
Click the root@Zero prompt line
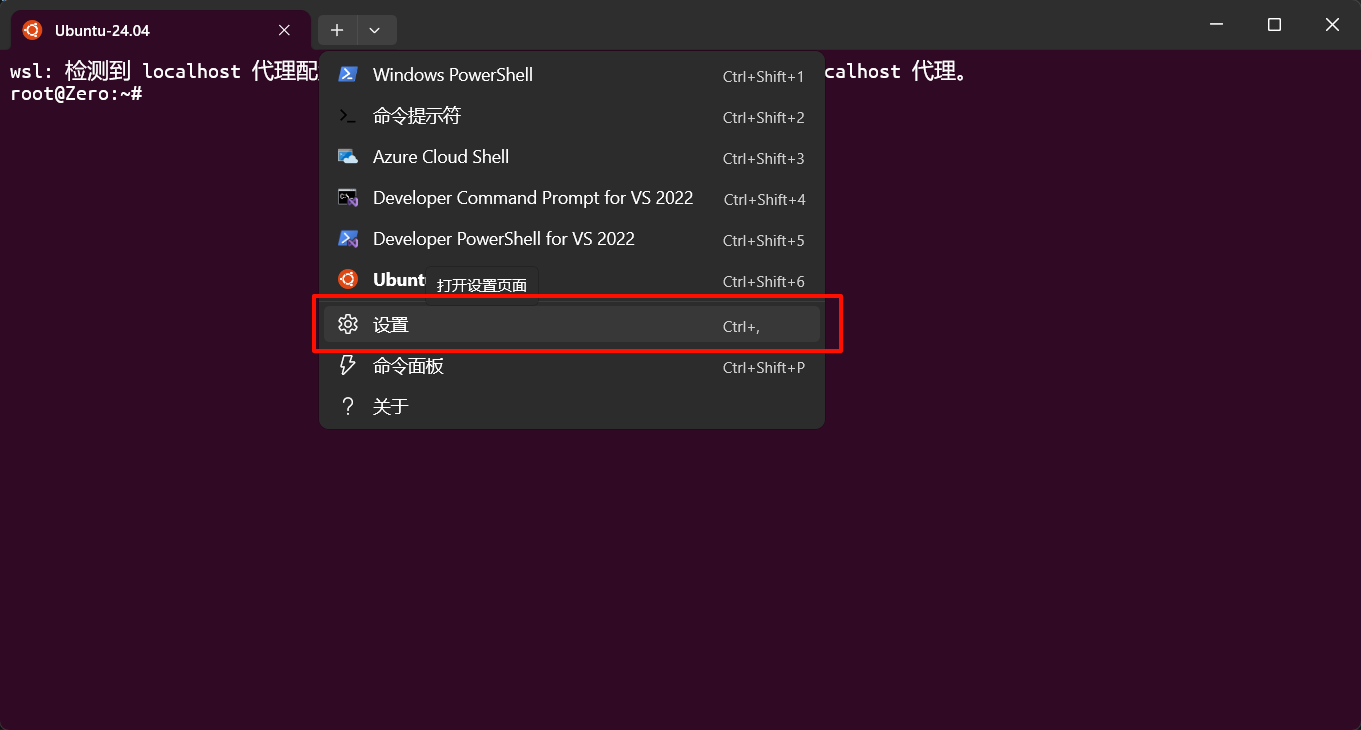[x=75, y=94]
